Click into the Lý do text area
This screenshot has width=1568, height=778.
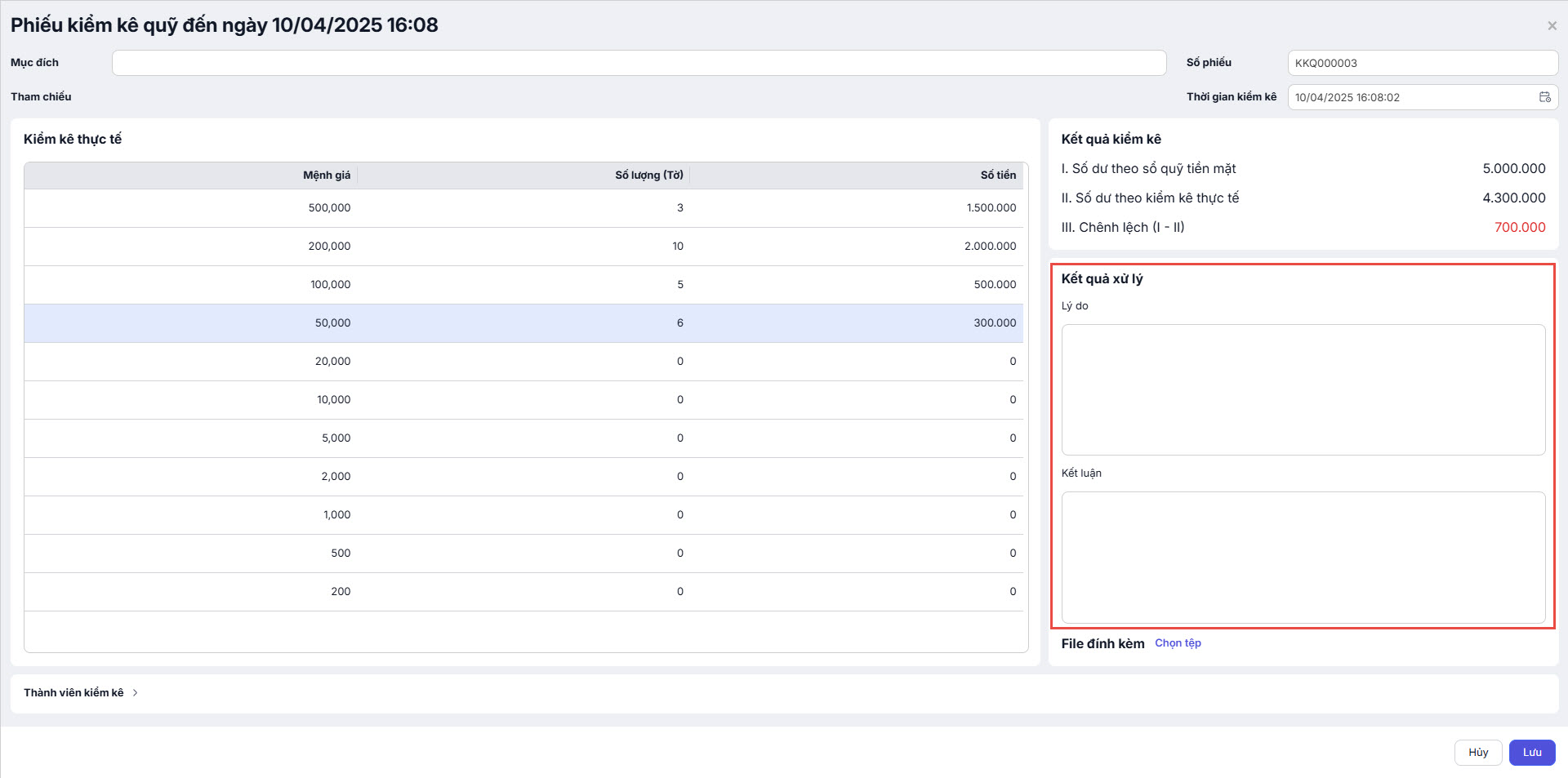(x=1303, y=389)
